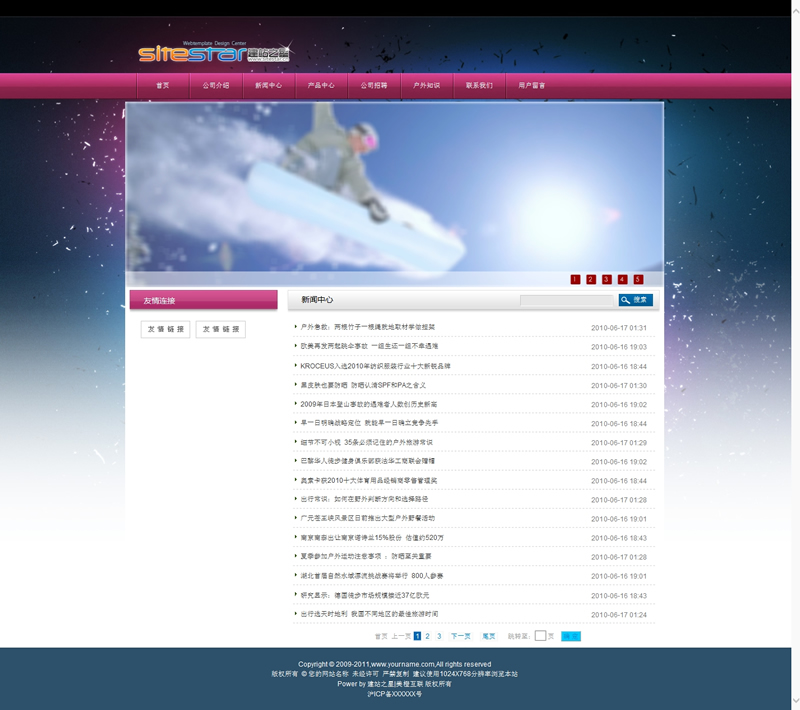Click the snowboarder banner image
This screenshot has width=800, height=710.
(395, 185)
